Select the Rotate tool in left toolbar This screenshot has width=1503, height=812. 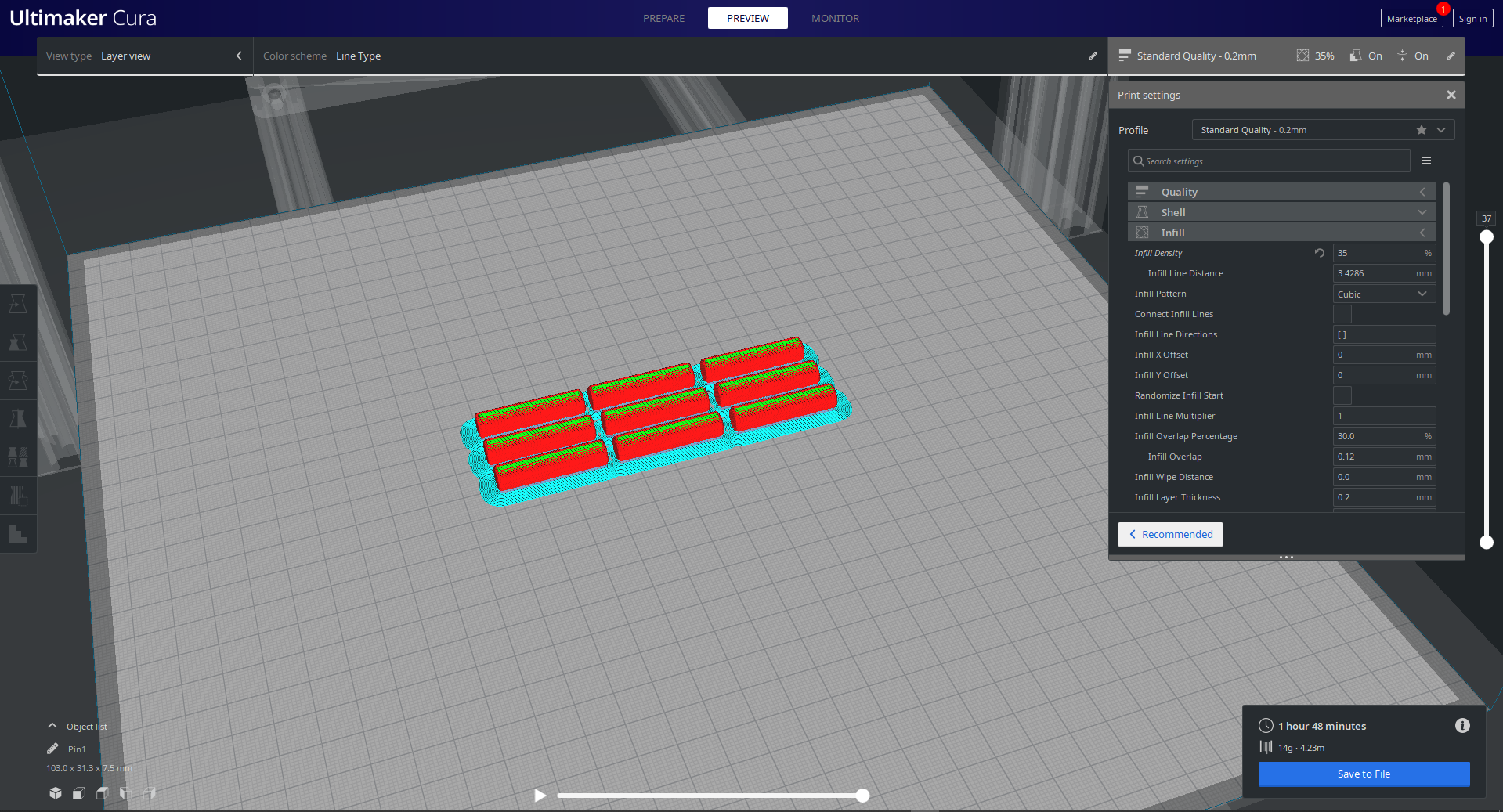tap(18, 381)
